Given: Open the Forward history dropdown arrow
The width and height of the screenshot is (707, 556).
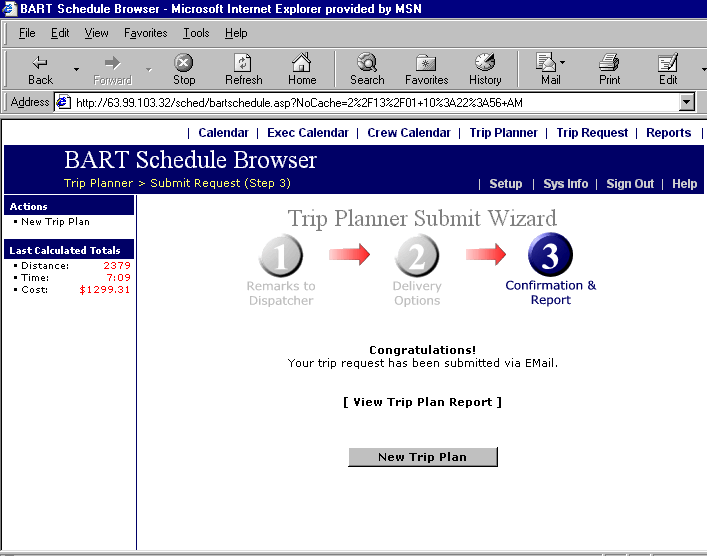Looking at the screenshot, I should coord(148,69).
